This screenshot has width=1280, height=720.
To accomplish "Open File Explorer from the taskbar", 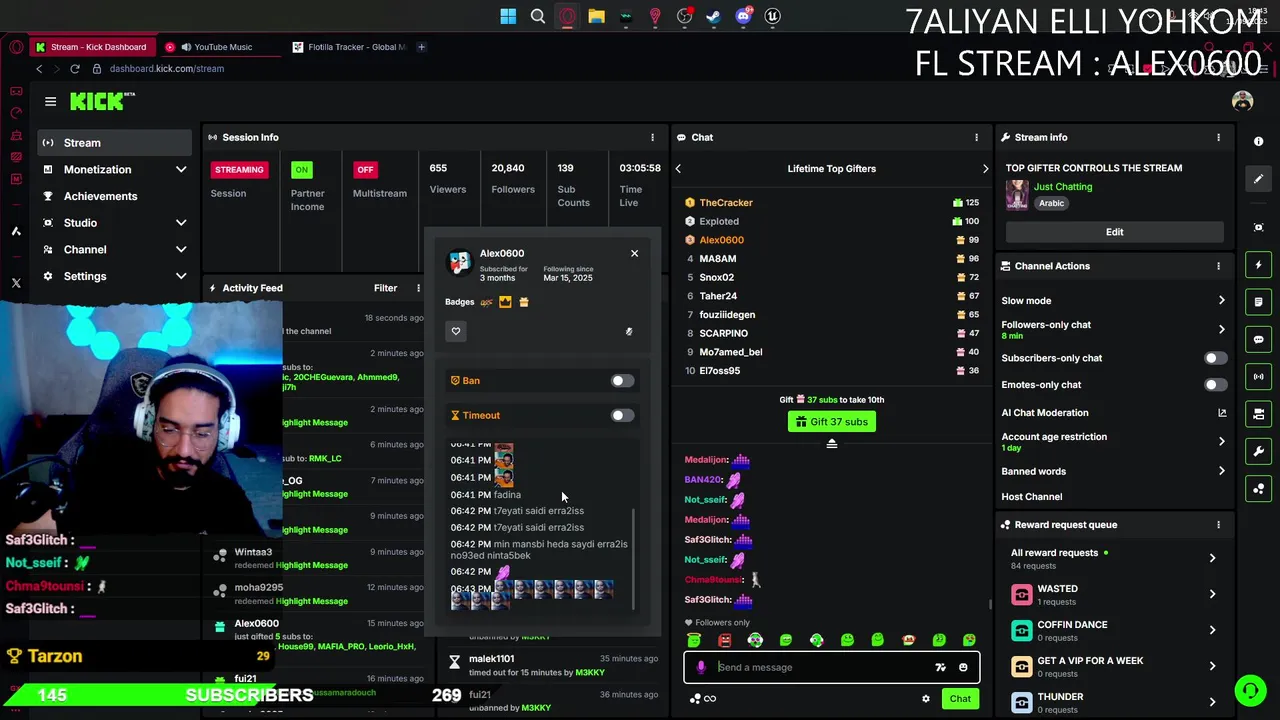I will (596, 16).
